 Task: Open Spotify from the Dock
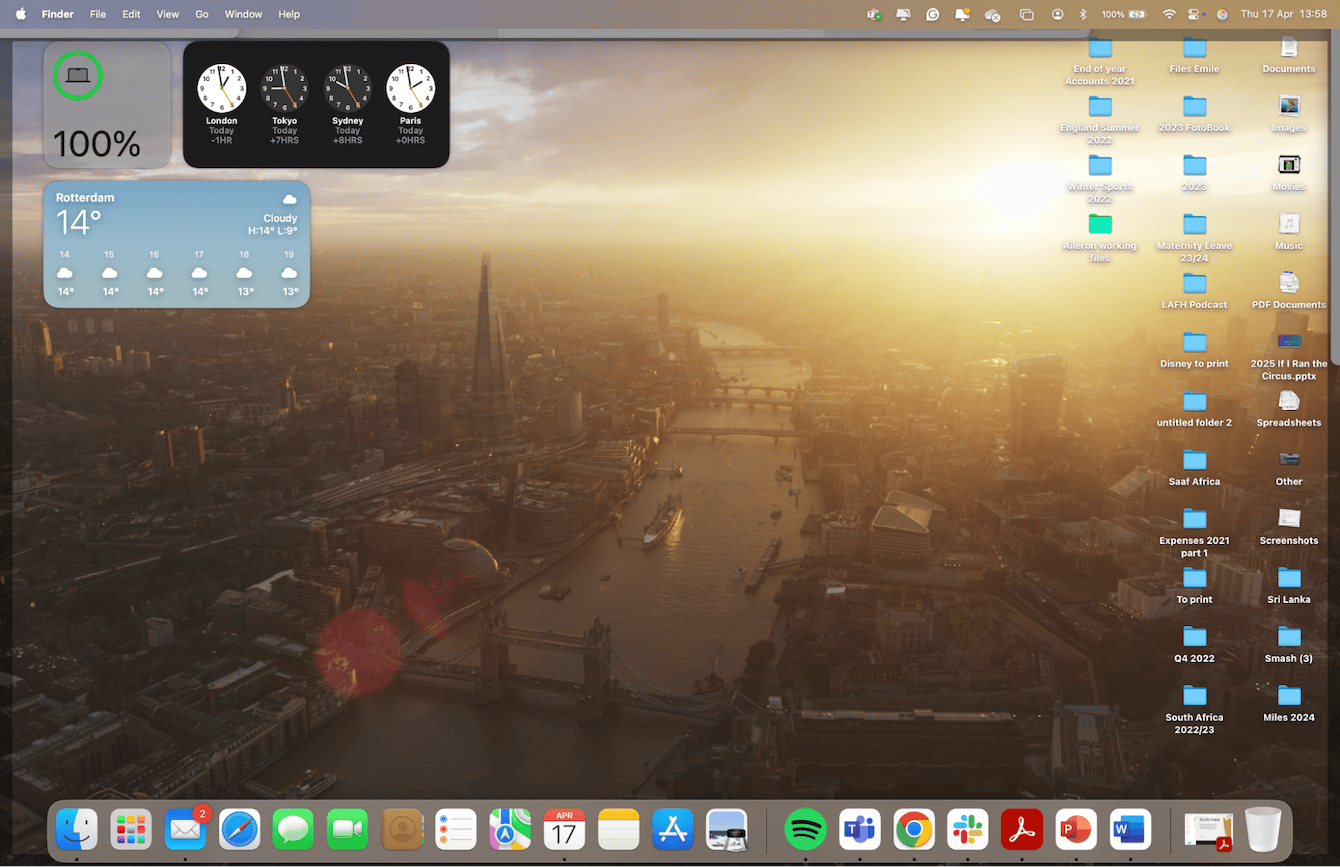[x=805, y=829]
